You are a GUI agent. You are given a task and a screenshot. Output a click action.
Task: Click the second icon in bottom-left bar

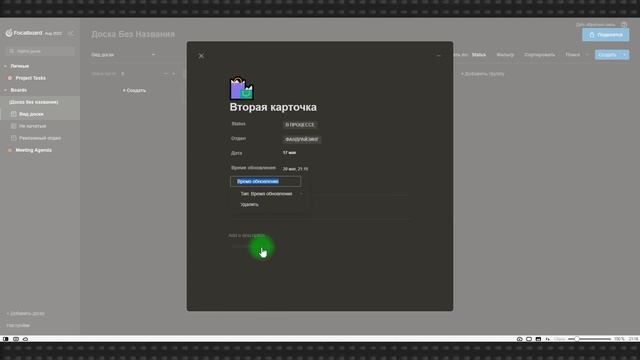[16, 339]
